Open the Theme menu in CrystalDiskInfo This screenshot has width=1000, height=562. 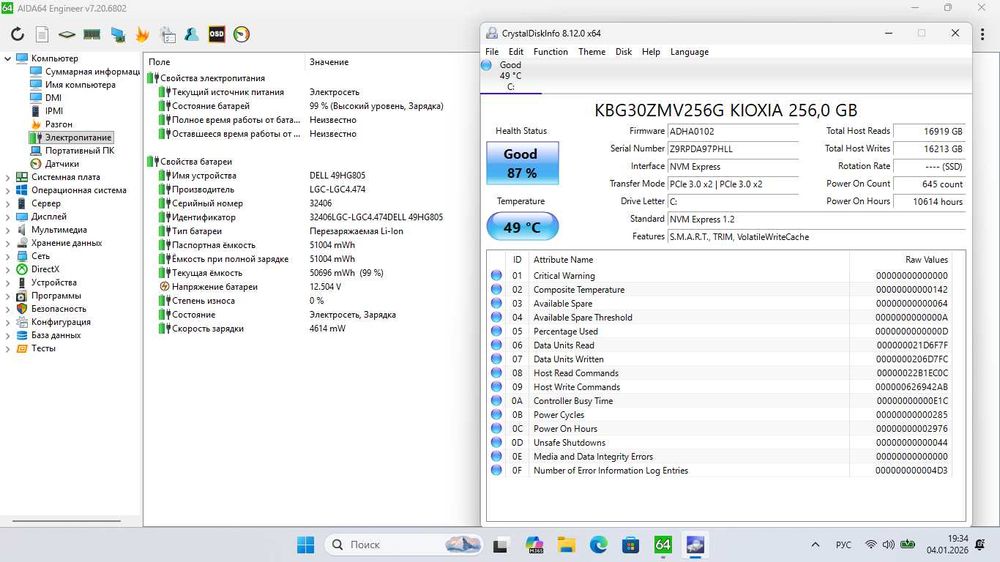click(x=591, y=52)
